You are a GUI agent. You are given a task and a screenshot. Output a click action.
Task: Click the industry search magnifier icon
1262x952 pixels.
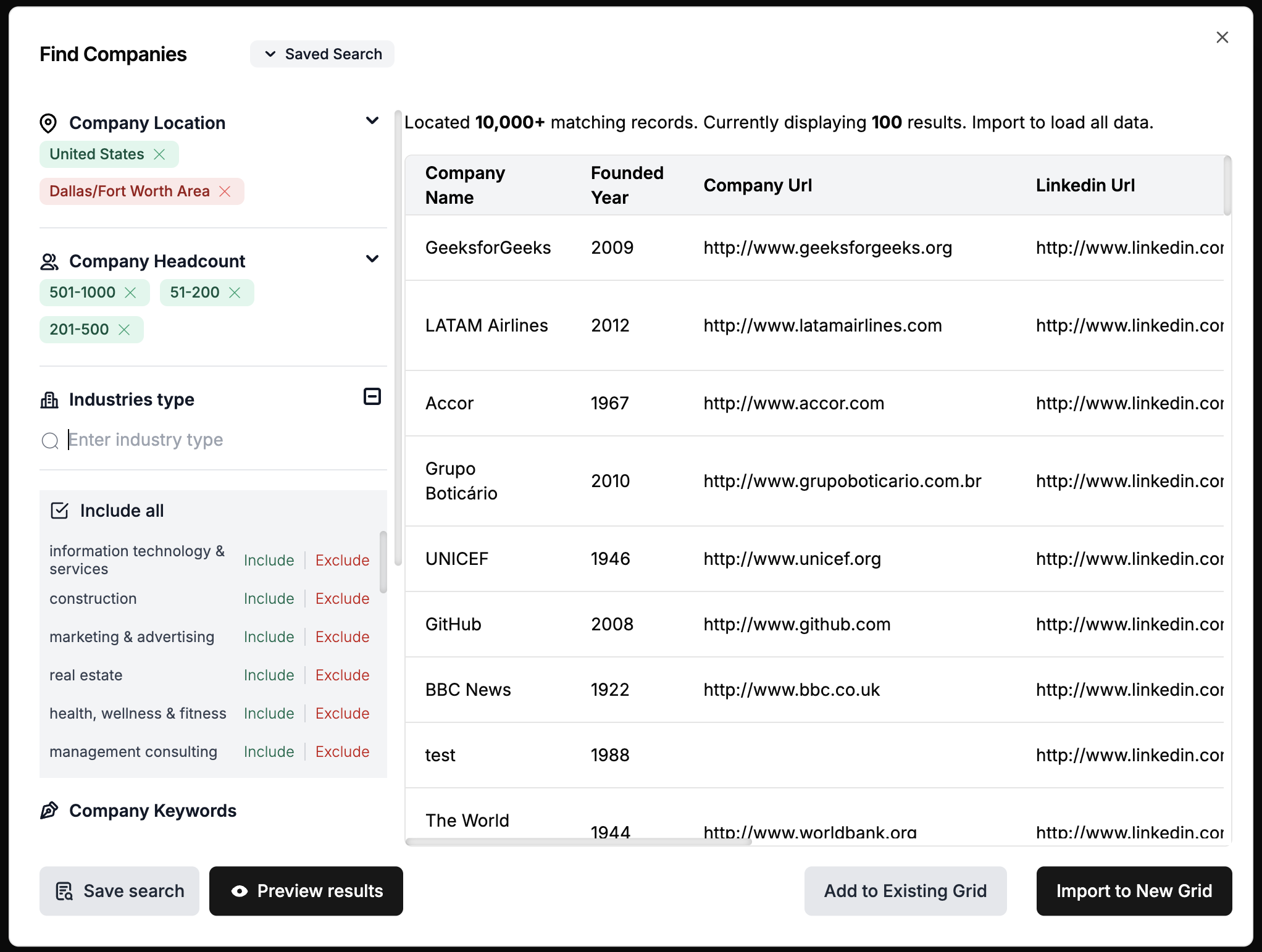50,440
